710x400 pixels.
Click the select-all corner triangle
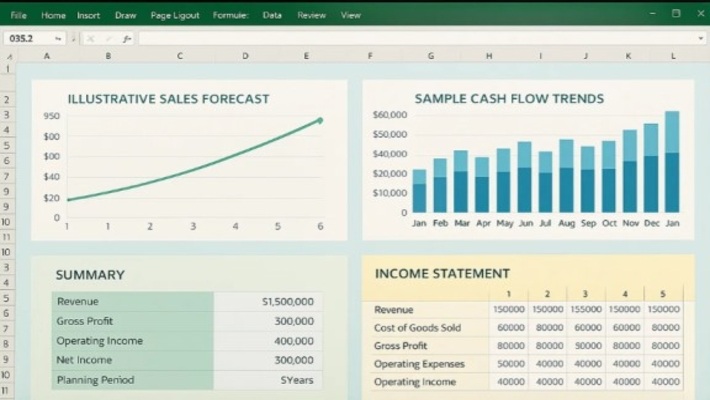pyautogui.click(x=8, y=56)
